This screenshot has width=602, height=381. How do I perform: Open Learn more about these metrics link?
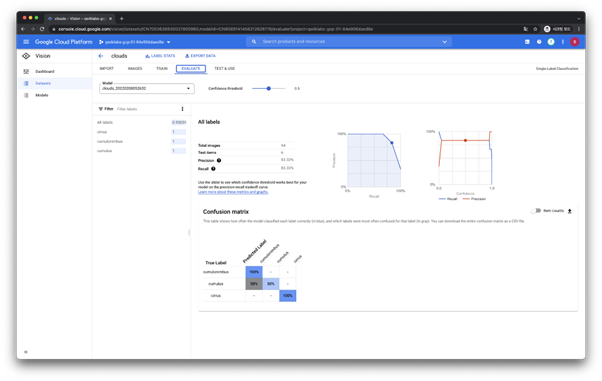coord(233,192)
